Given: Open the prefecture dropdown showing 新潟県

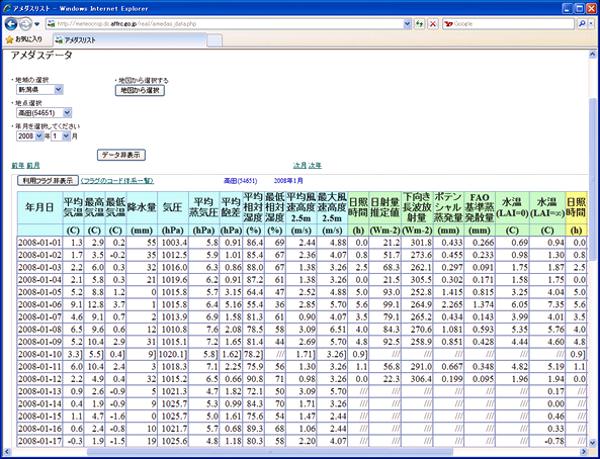Looking at the screenshot, I should [39, 90].
